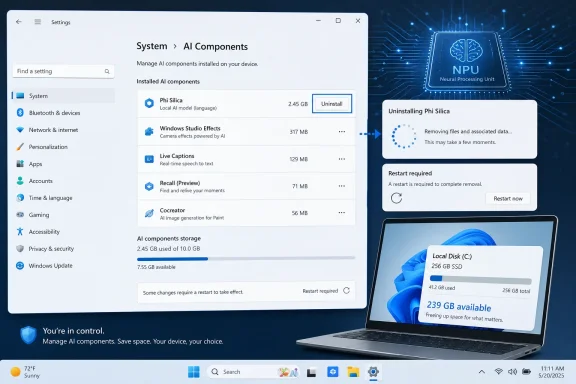
Task: Select the Windows Studio Effects row name
Action: click(190, 128)
